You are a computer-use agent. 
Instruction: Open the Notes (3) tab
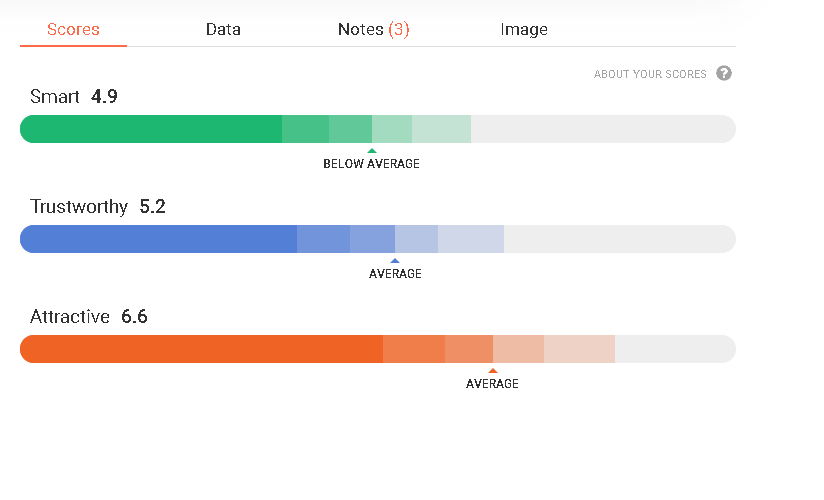coord(374,29)
